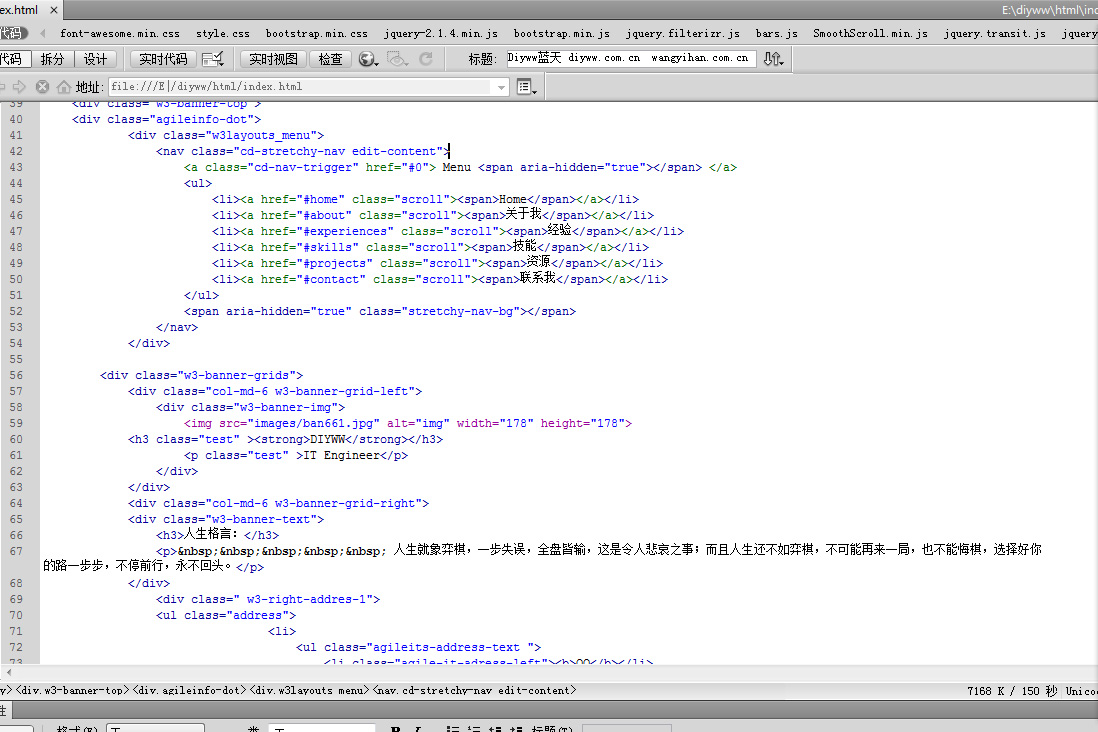
Task: Click the refresh design view icon
Action: tap(426, 60)
